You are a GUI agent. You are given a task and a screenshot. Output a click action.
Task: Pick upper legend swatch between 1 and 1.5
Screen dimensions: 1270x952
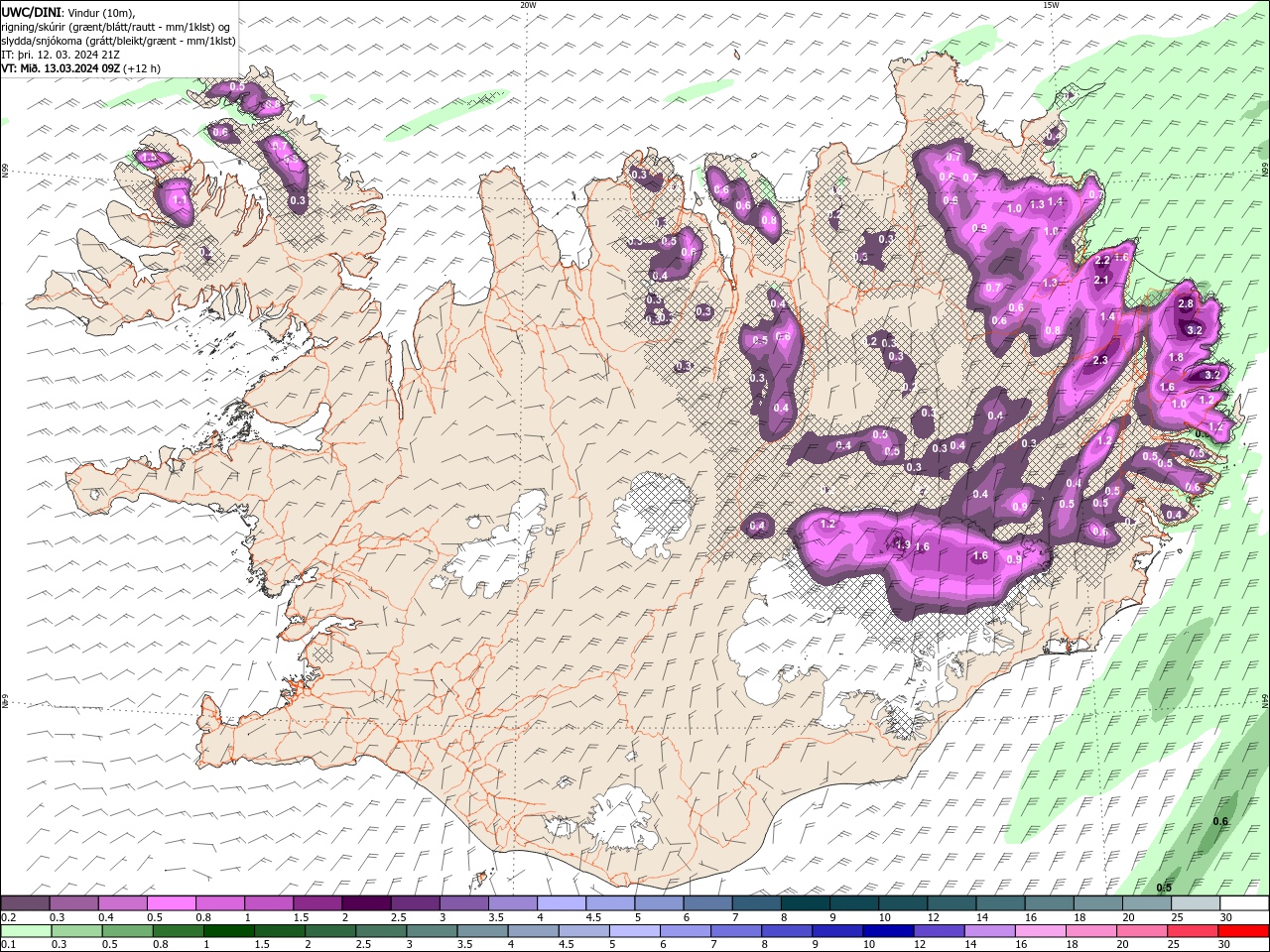(268, 903)
